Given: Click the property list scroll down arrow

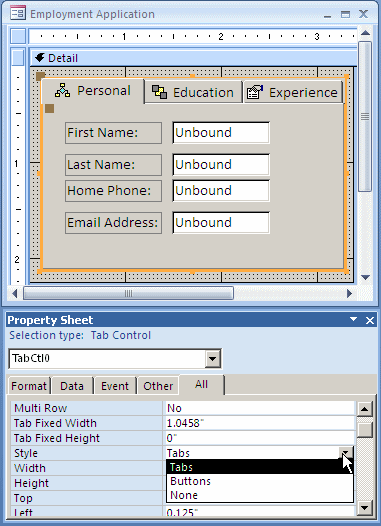Looking at the screenshot, I should [365, 508].
